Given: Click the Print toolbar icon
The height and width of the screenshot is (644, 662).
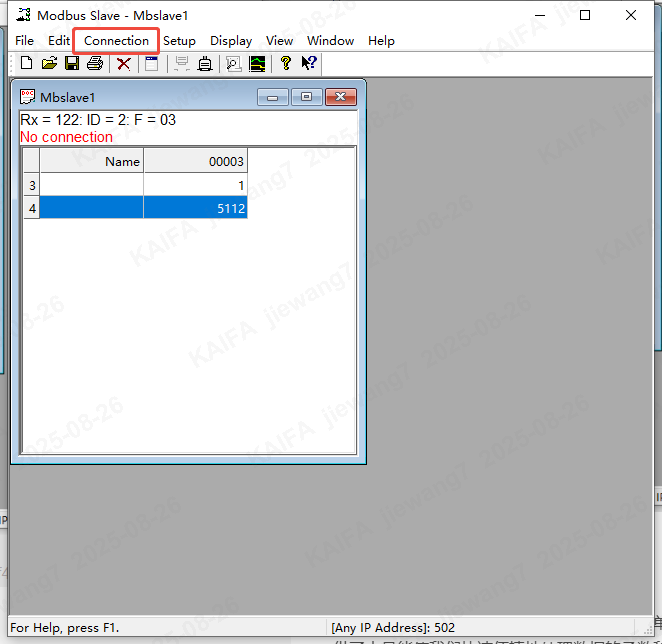Looking at the screenshot, I should click(x=95, y=63).
